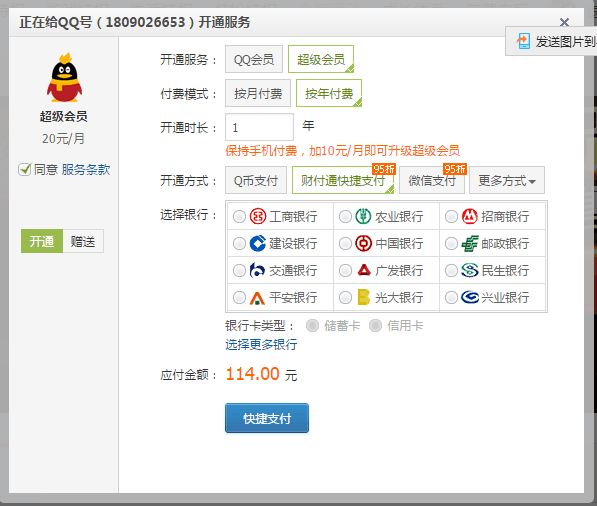The height and width of the screenshot is (506, 597).
Task: Select the 广发银行 radio button
Action: (x=345, y=271)
